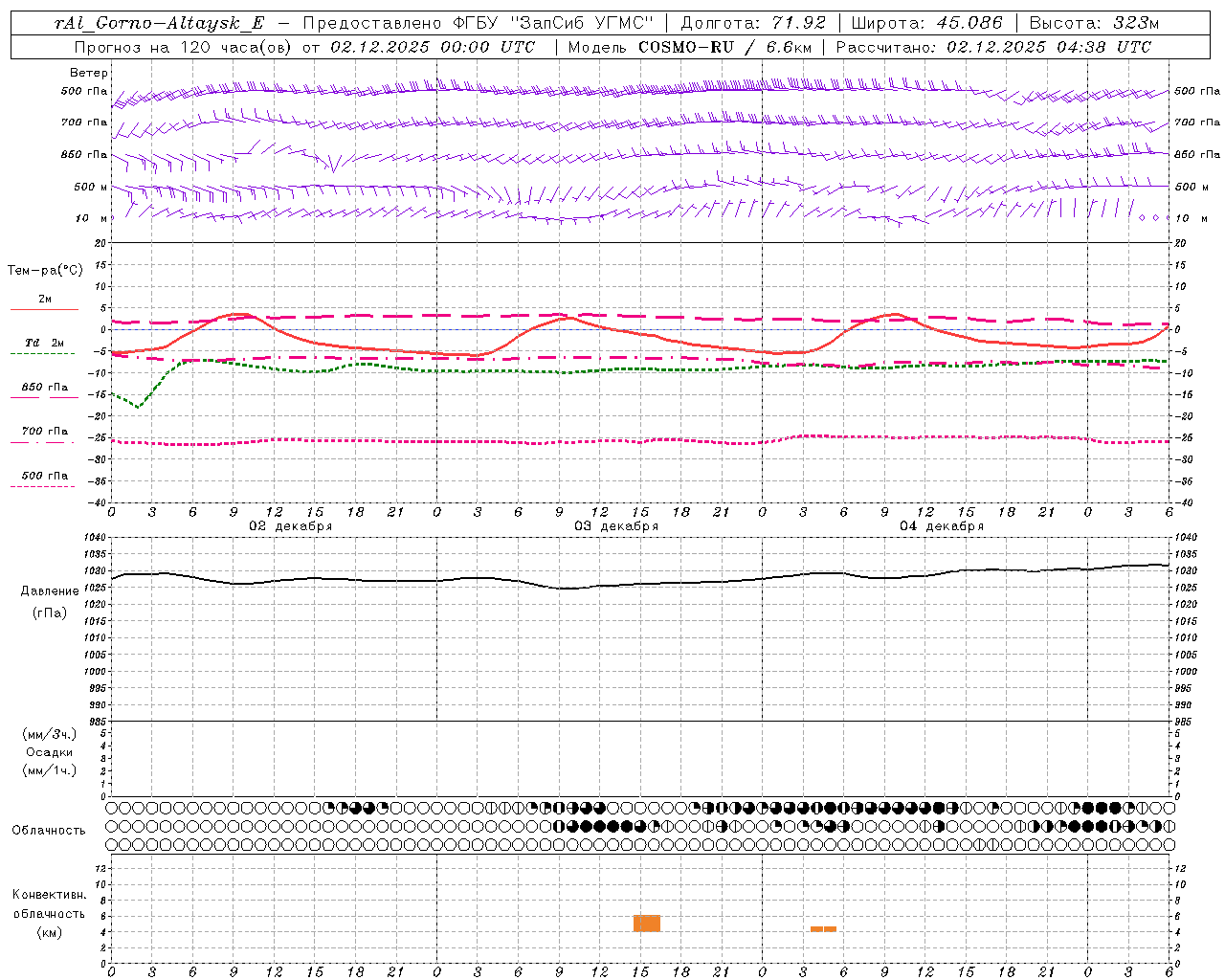Screen dimensions: 1225x980
Task: Click the station title rAl_Gorno-Altaysk_E
Action: [x=159, y=24]
